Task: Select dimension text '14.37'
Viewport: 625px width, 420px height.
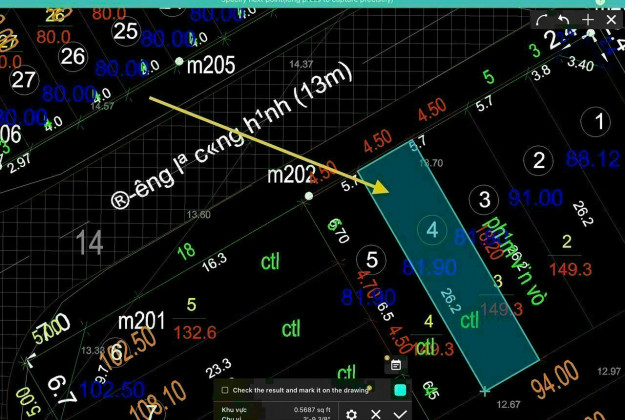Action: pyautogui.click(x=301, y=64)
